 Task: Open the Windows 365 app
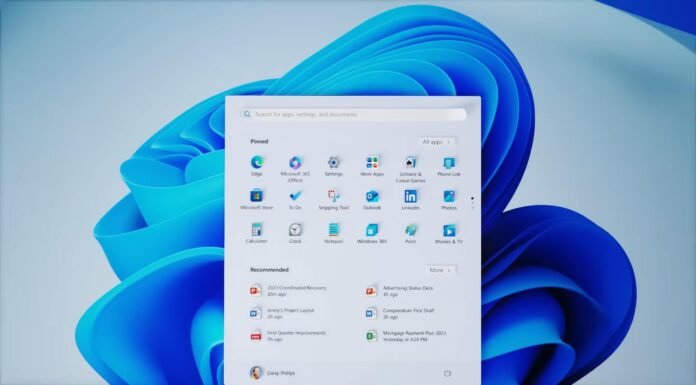(x=372, y=233)
